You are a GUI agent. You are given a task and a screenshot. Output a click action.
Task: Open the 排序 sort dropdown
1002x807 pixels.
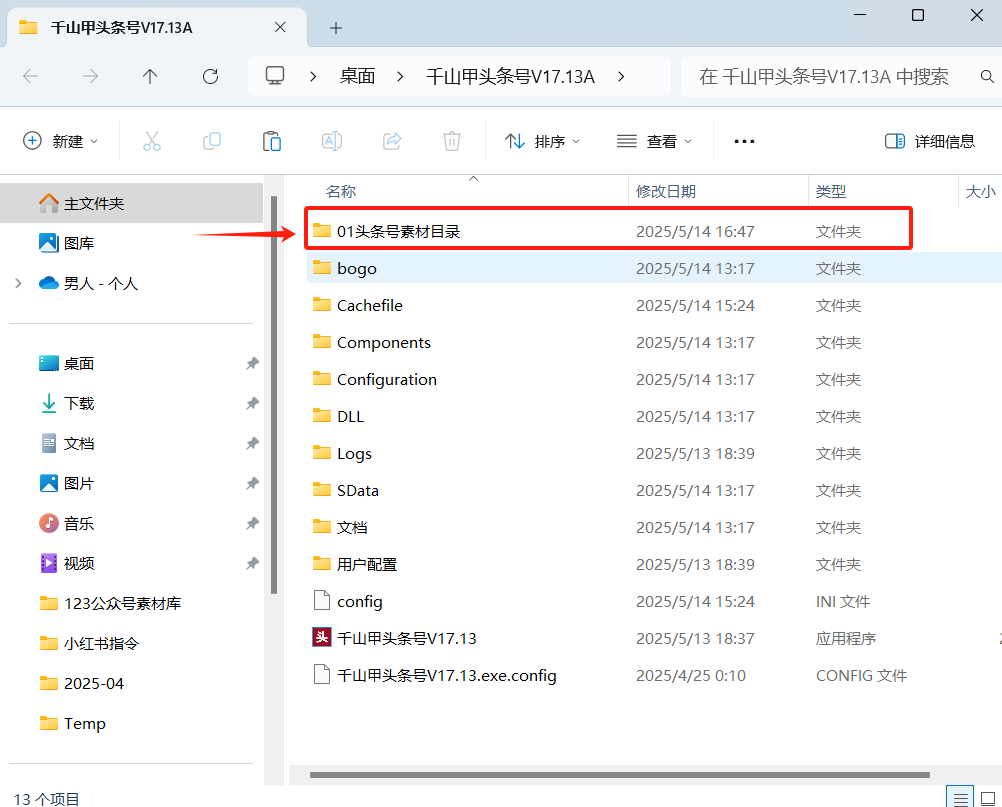543,141
